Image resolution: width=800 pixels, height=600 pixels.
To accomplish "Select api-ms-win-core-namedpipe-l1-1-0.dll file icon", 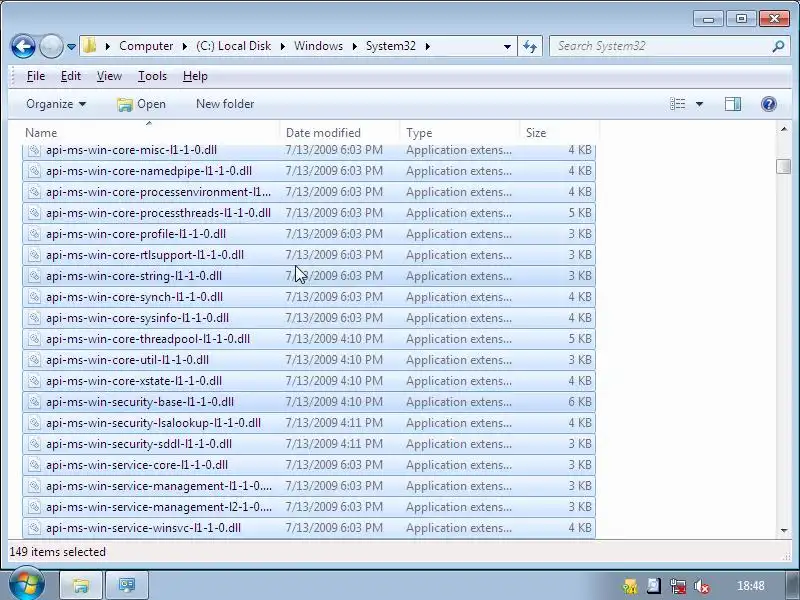I will click(34, 171).
